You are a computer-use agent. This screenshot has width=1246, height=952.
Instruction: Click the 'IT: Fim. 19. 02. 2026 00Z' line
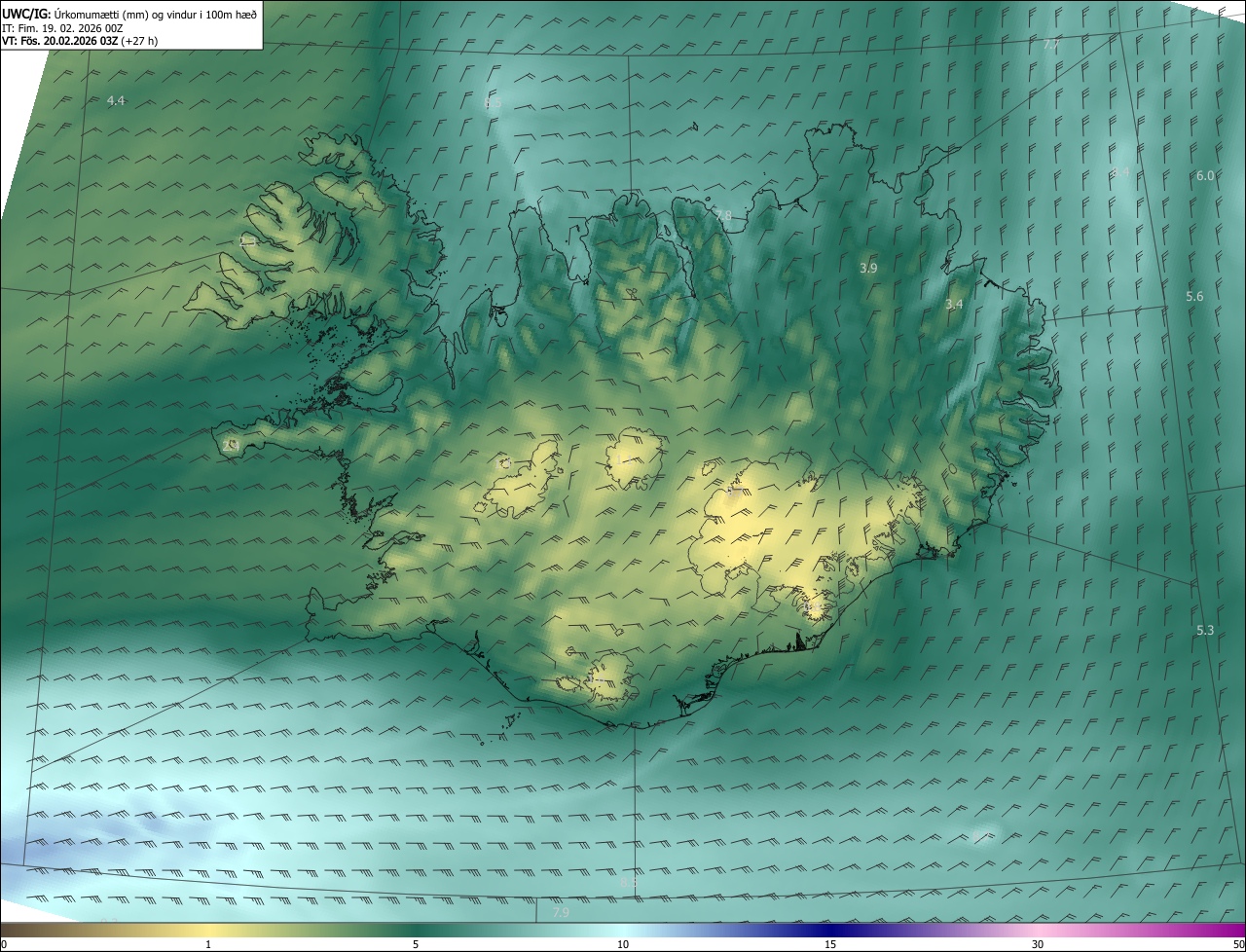[x=63, y=28]
